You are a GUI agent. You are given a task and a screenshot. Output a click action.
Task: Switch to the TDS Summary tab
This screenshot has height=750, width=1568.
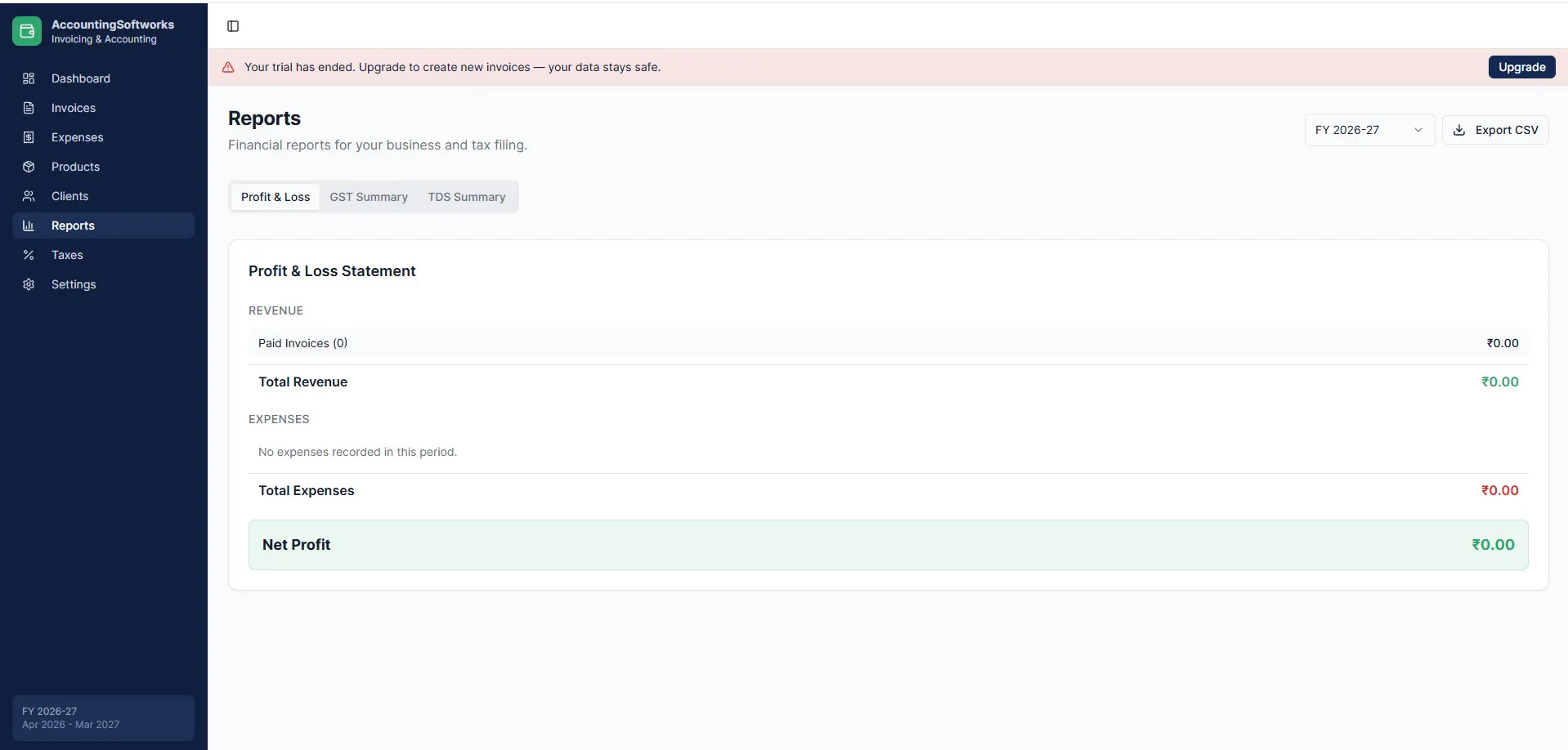click(467, 197)
